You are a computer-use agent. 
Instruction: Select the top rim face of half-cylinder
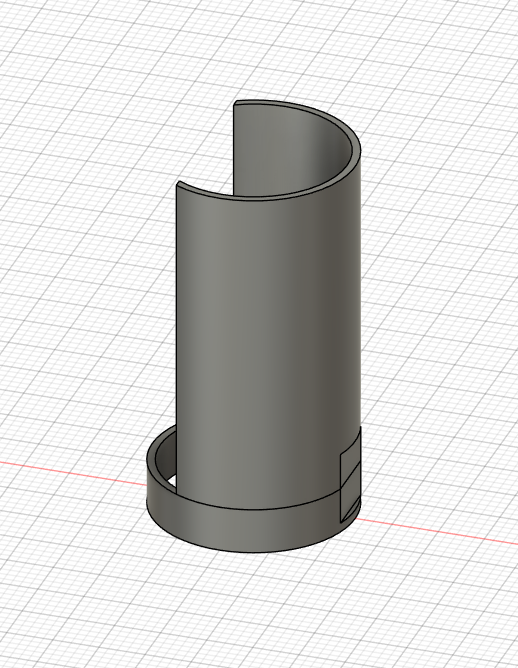[x=357, y=150]
